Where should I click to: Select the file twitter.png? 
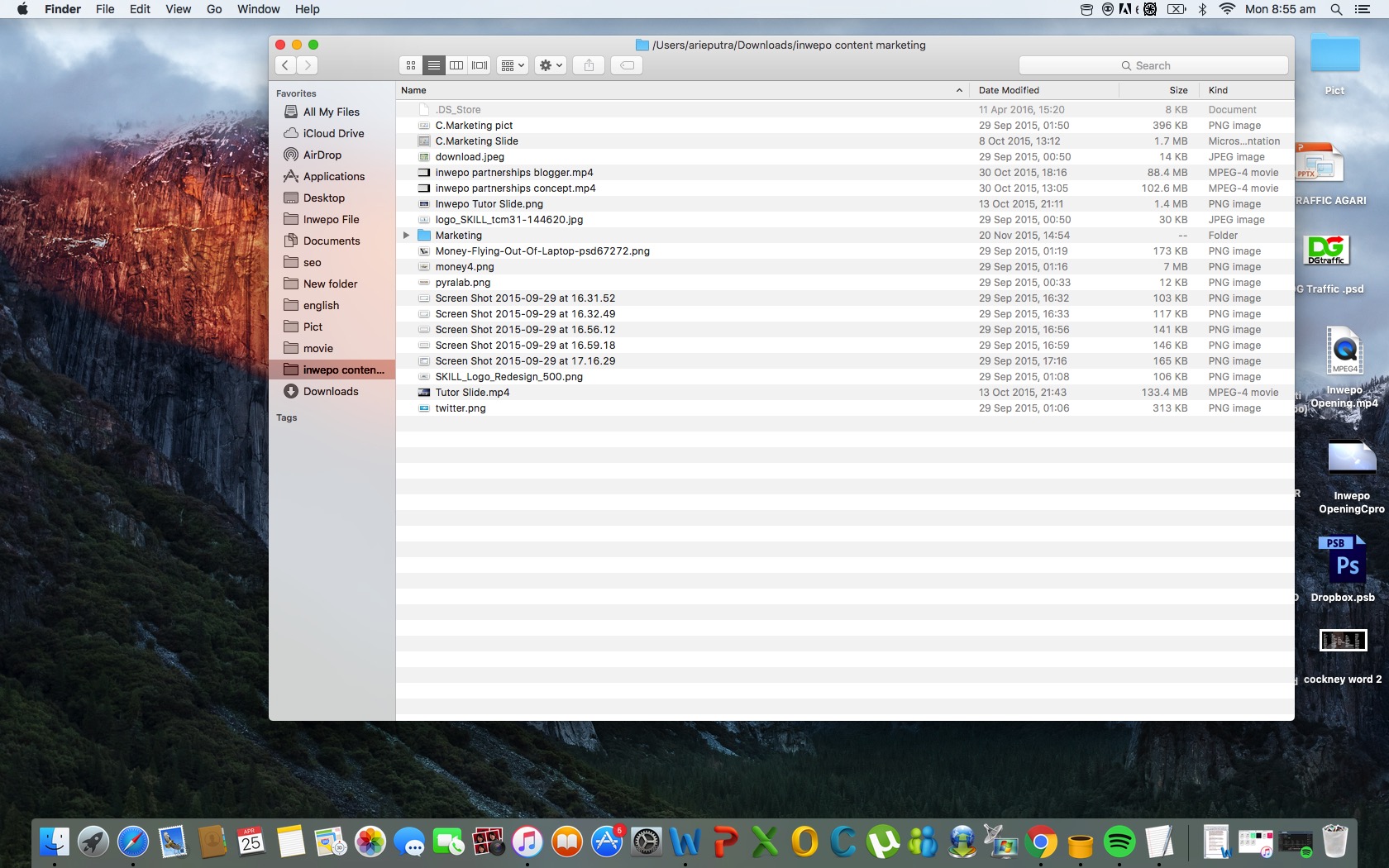tap(845, 408)
